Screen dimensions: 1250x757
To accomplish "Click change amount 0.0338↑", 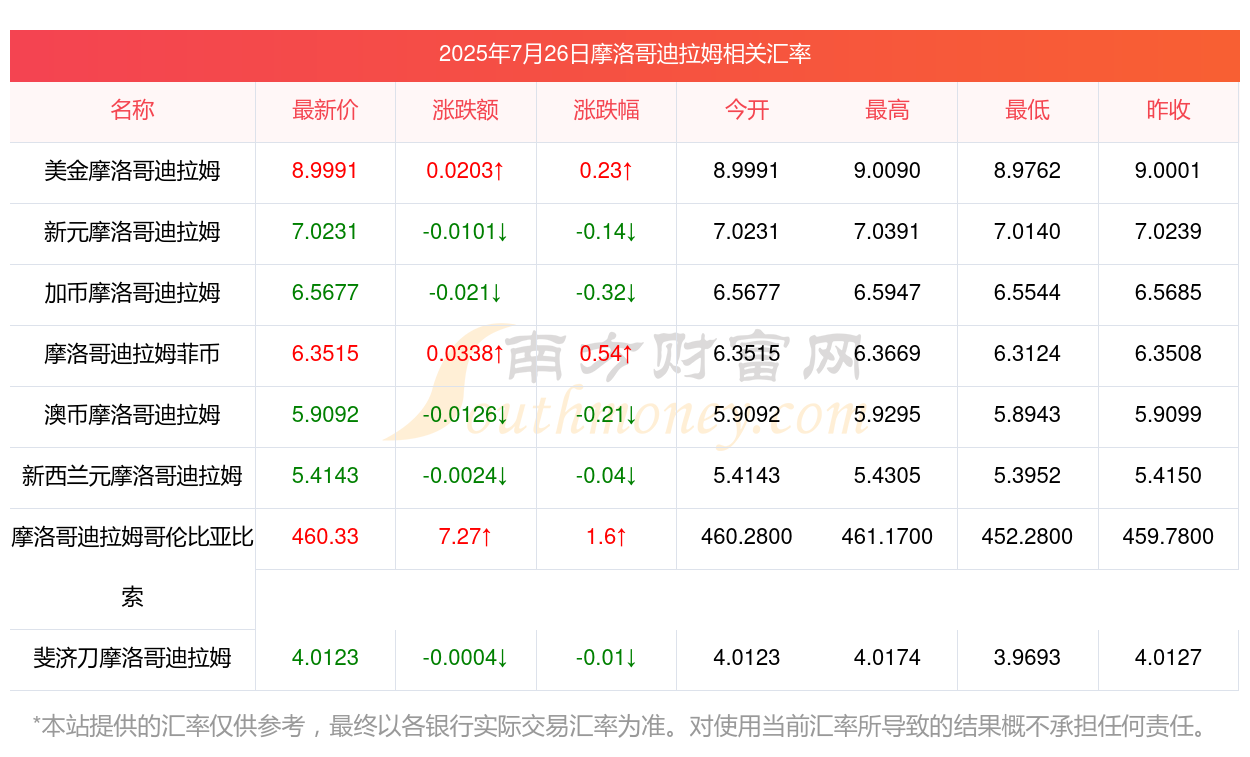I will 466,354.
